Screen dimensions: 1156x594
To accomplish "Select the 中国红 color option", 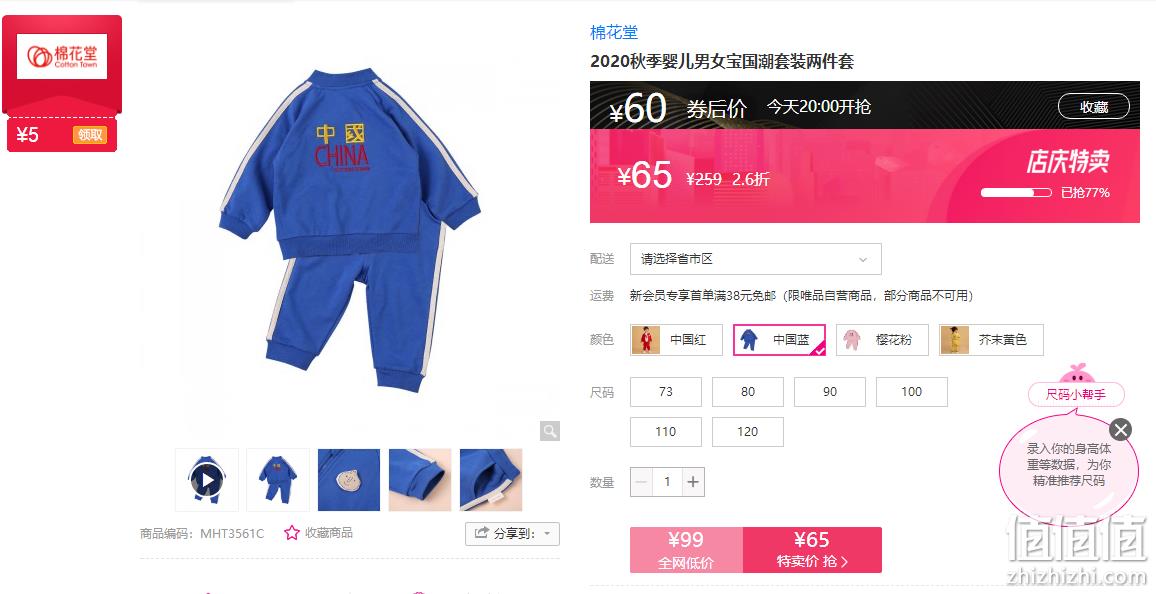I will point(676,340).
